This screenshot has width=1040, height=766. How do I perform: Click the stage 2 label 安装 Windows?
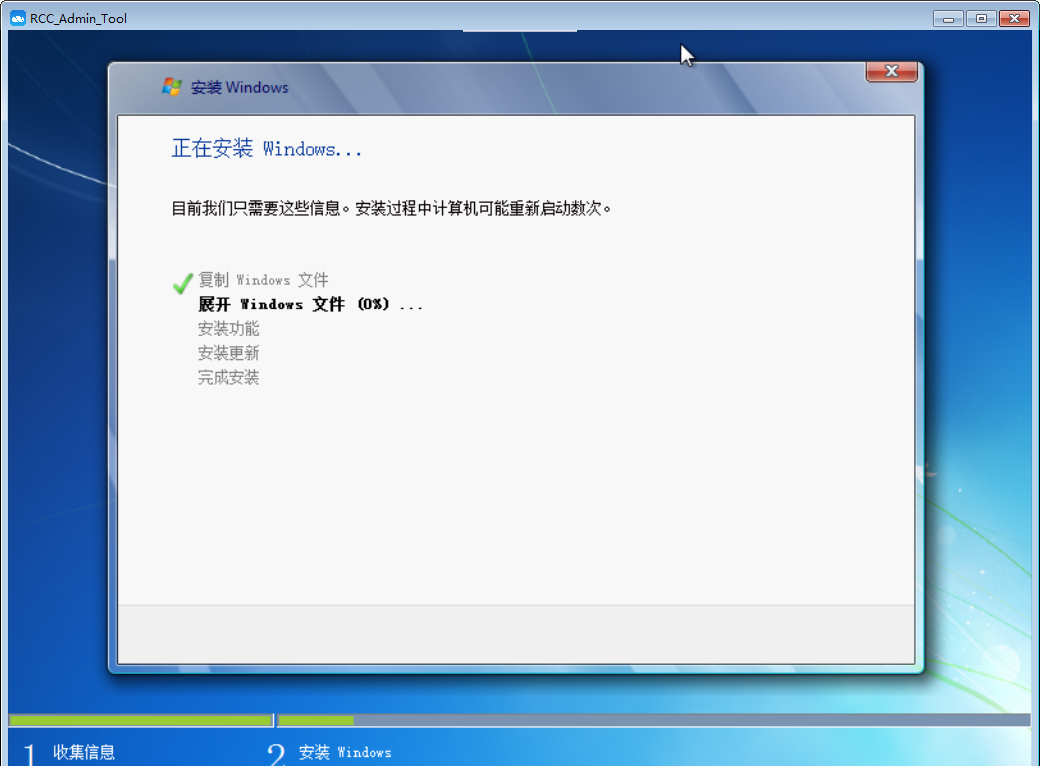coord(345,752)
